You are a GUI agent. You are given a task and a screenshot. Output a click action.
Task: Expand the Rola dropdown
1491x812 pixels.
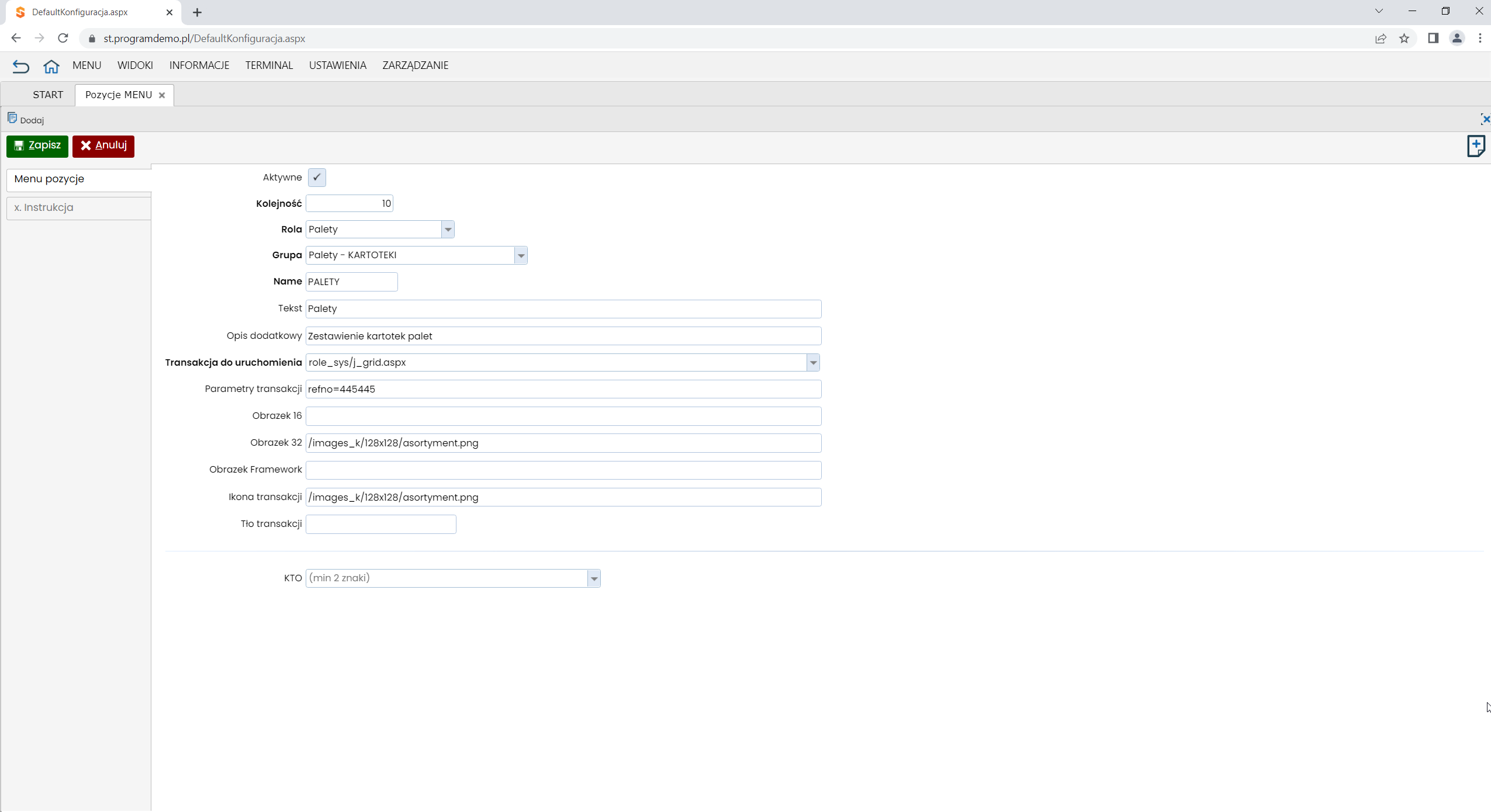(x=448, y=230)
